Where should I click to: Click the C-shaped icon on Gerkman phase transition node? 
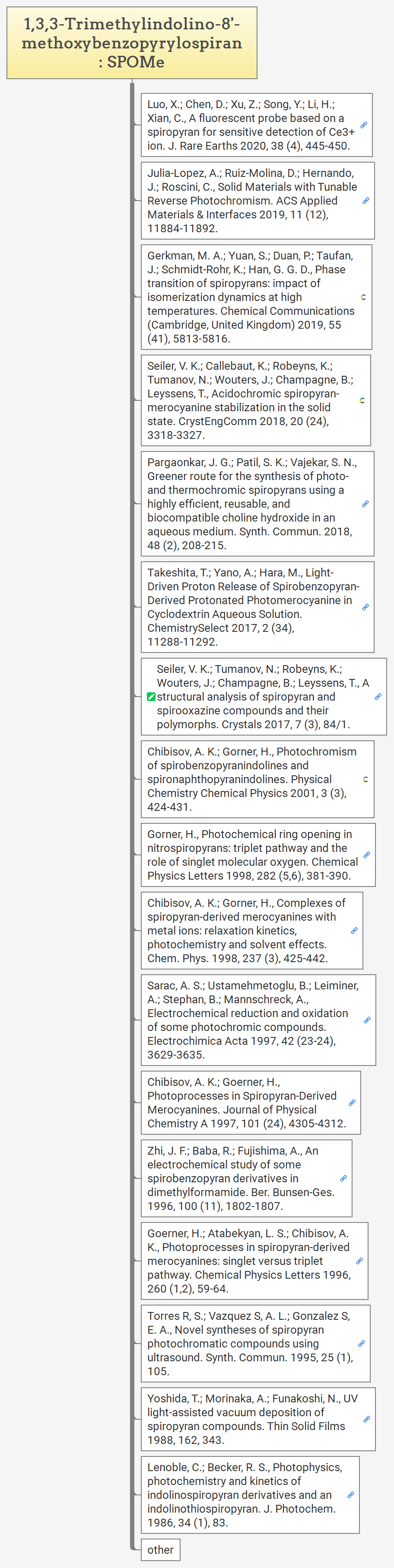[363, 297]
